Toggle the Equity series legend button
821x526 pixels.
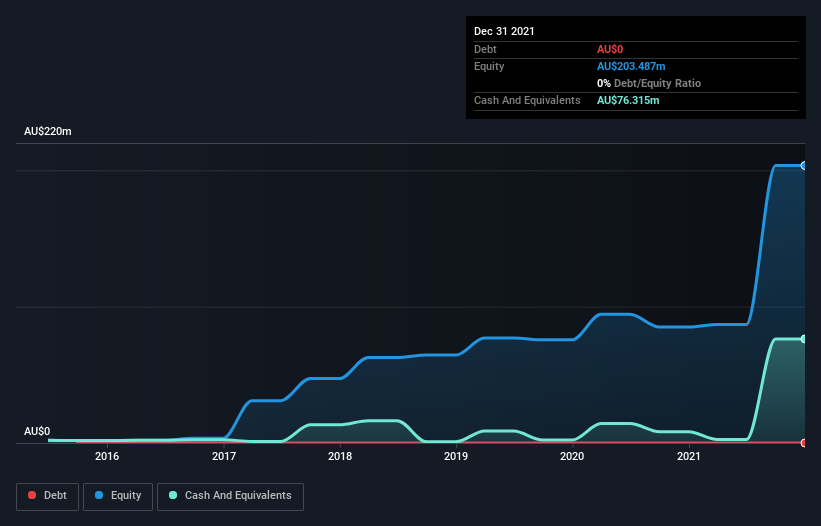(118, 496)
